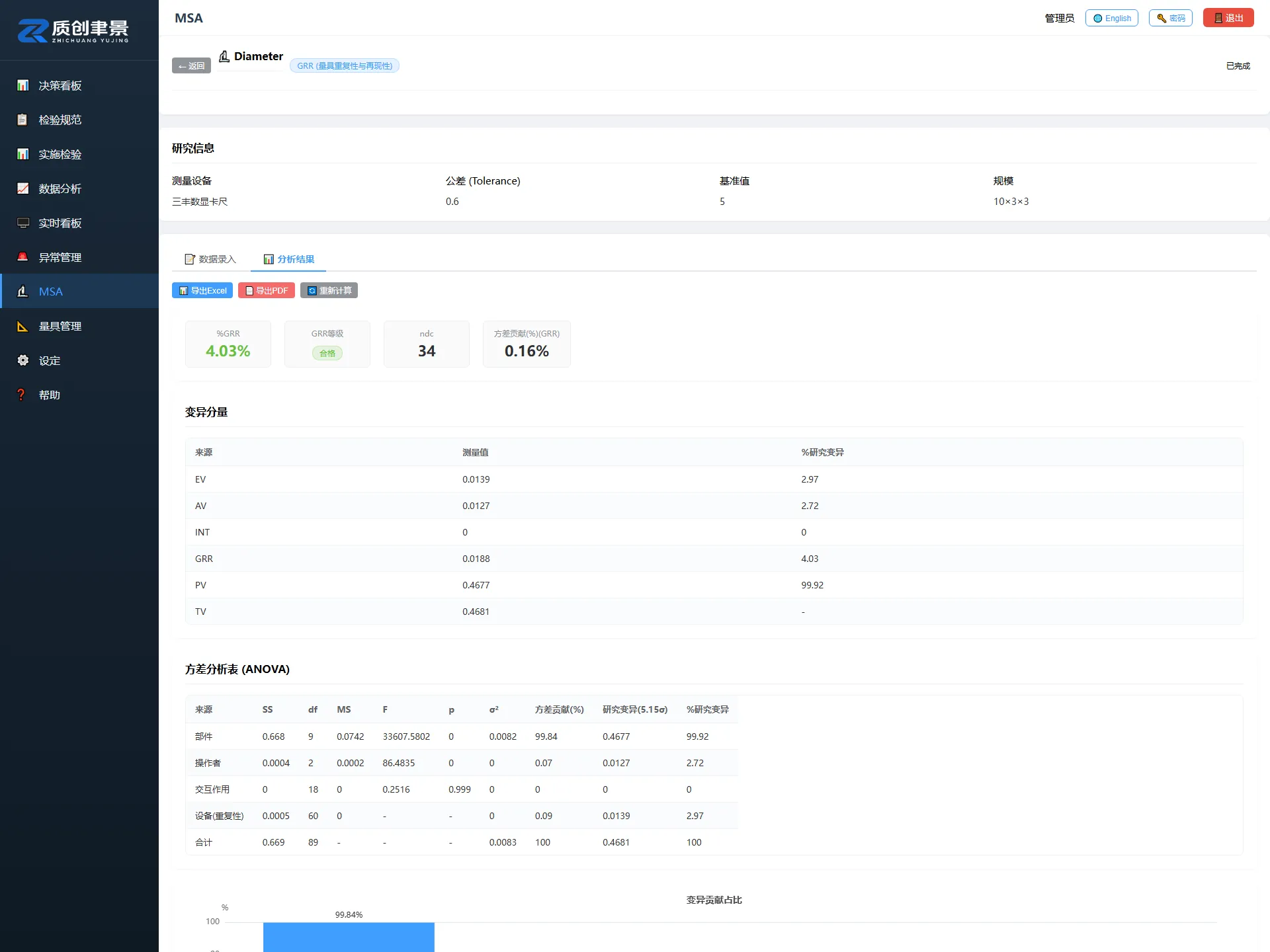
Task: Click the 设备(重复性) ANOVA row label
Action: (219, 816)
